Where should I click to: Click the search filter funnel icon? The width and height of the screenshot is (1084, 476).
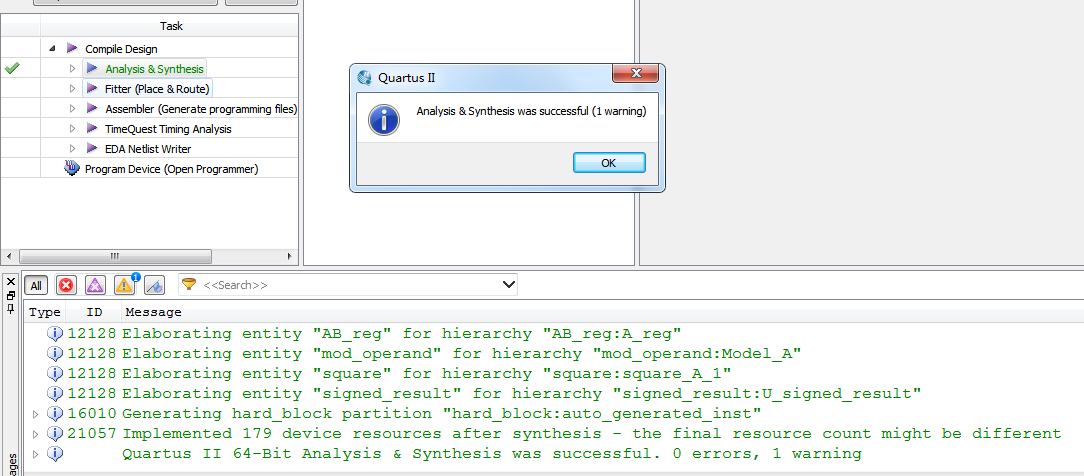189,284
